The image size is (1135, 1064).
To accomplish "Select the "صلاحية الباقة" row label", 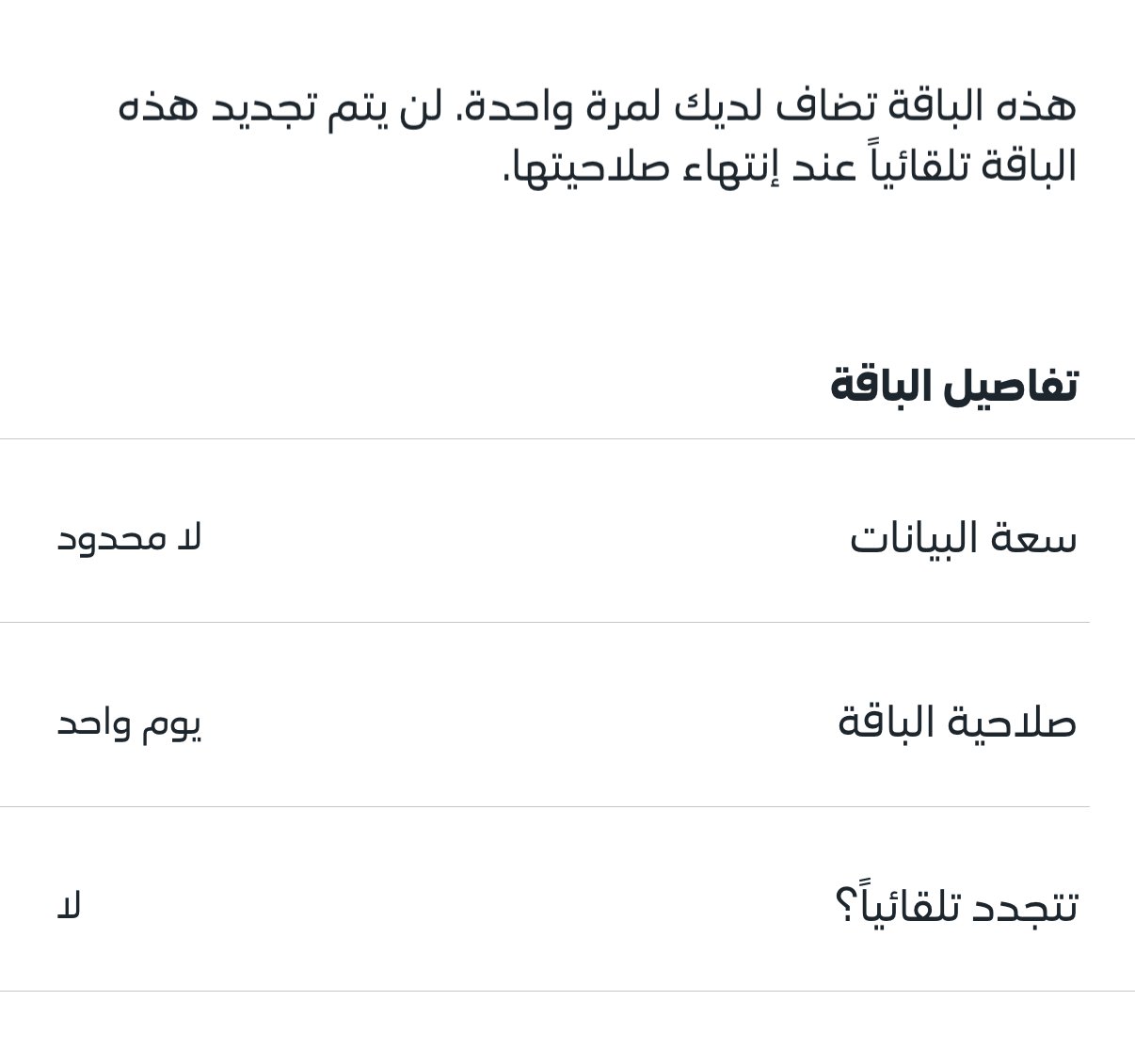I will pos(956,723).
